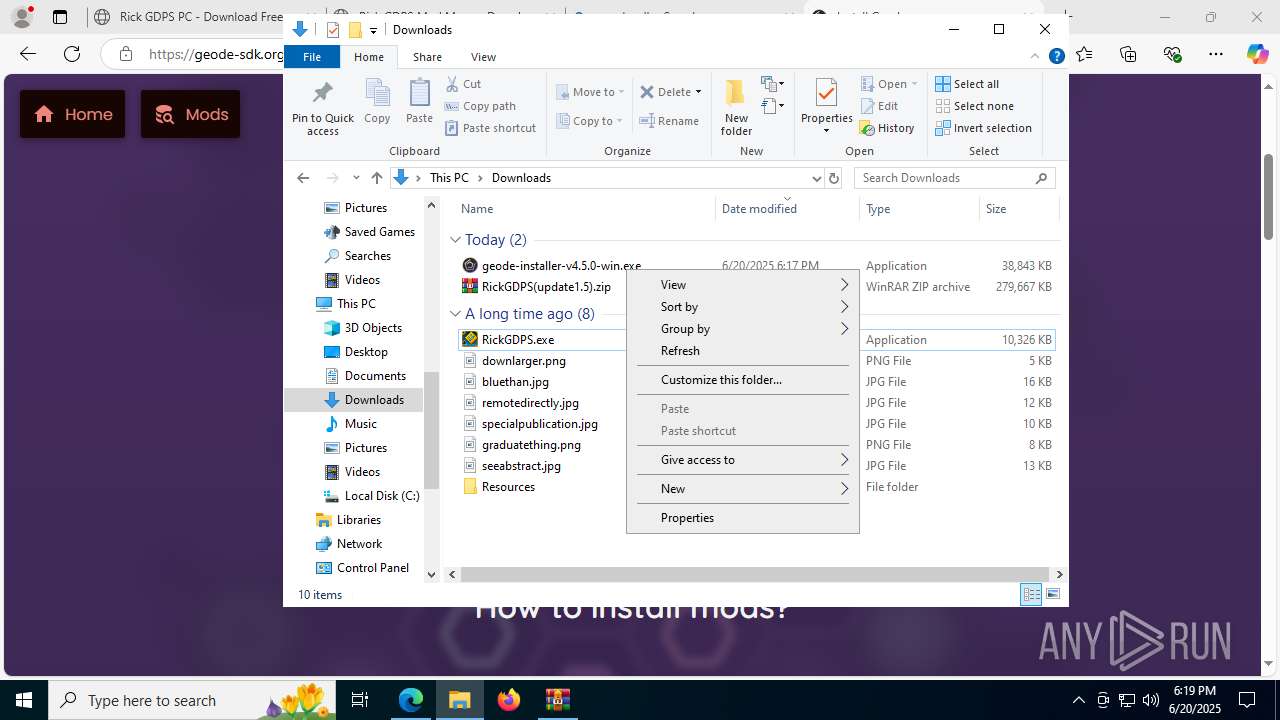Refresh the Downloads address bar
The image size is (1280, 720).
834,178
